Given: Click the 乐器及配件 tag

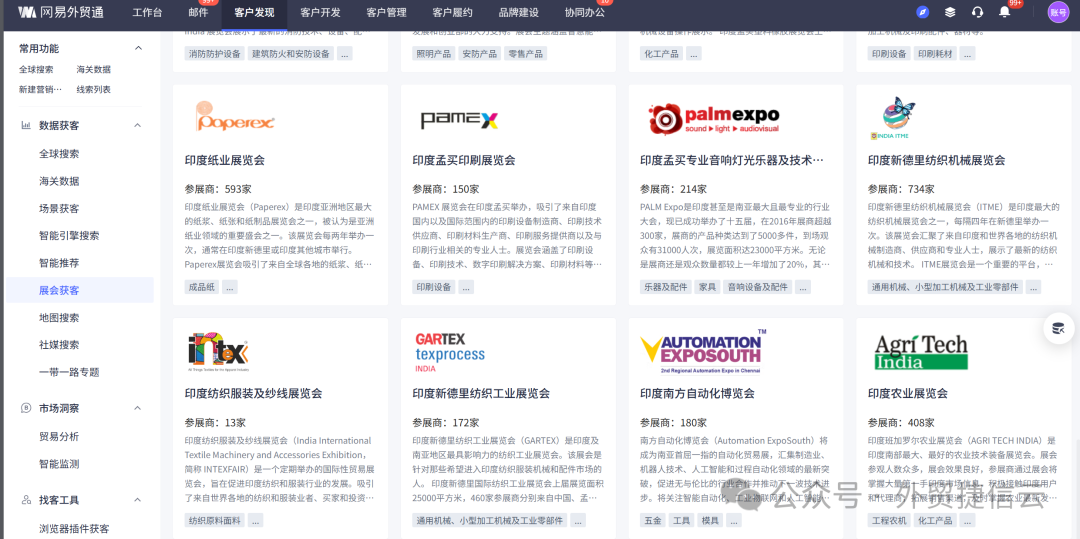Looking at the screenshot, I should (x=666, y=287).
